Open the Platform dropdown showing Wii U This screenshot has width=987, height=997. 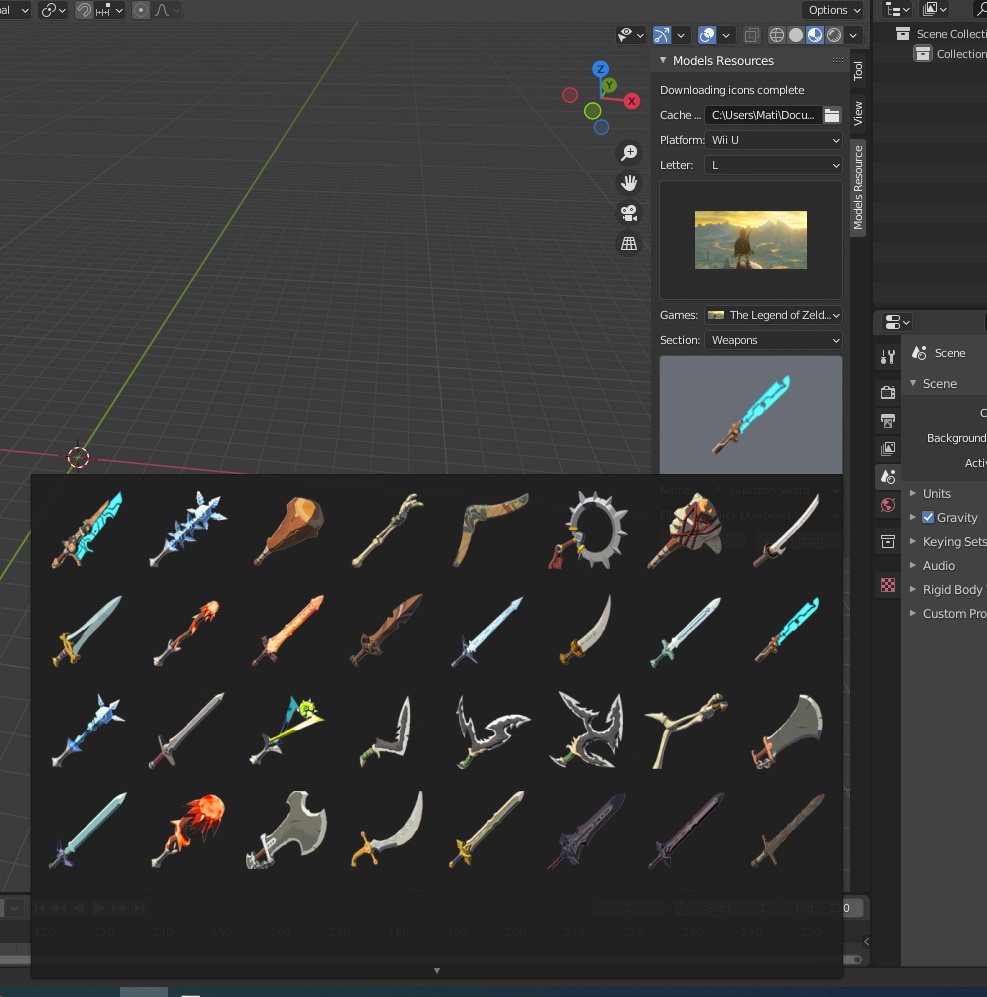[x=773, y=140]
